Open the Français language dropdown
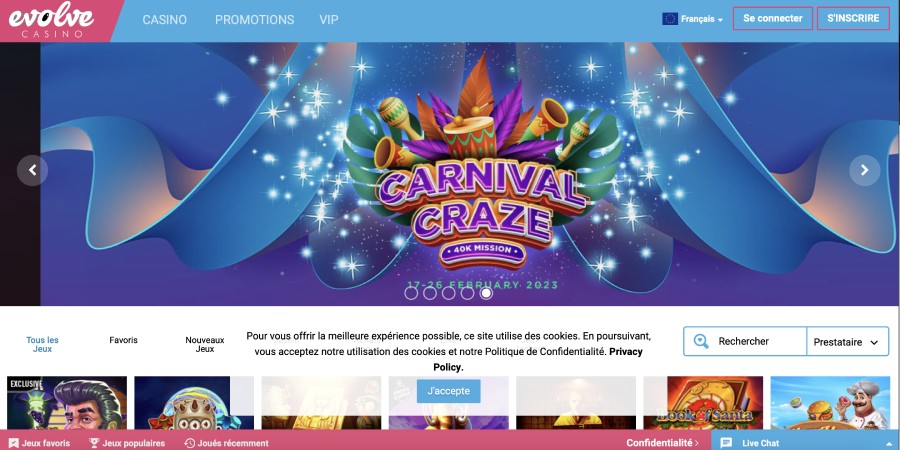The width and height of the screenshot is (900, 450). (693, 19)
